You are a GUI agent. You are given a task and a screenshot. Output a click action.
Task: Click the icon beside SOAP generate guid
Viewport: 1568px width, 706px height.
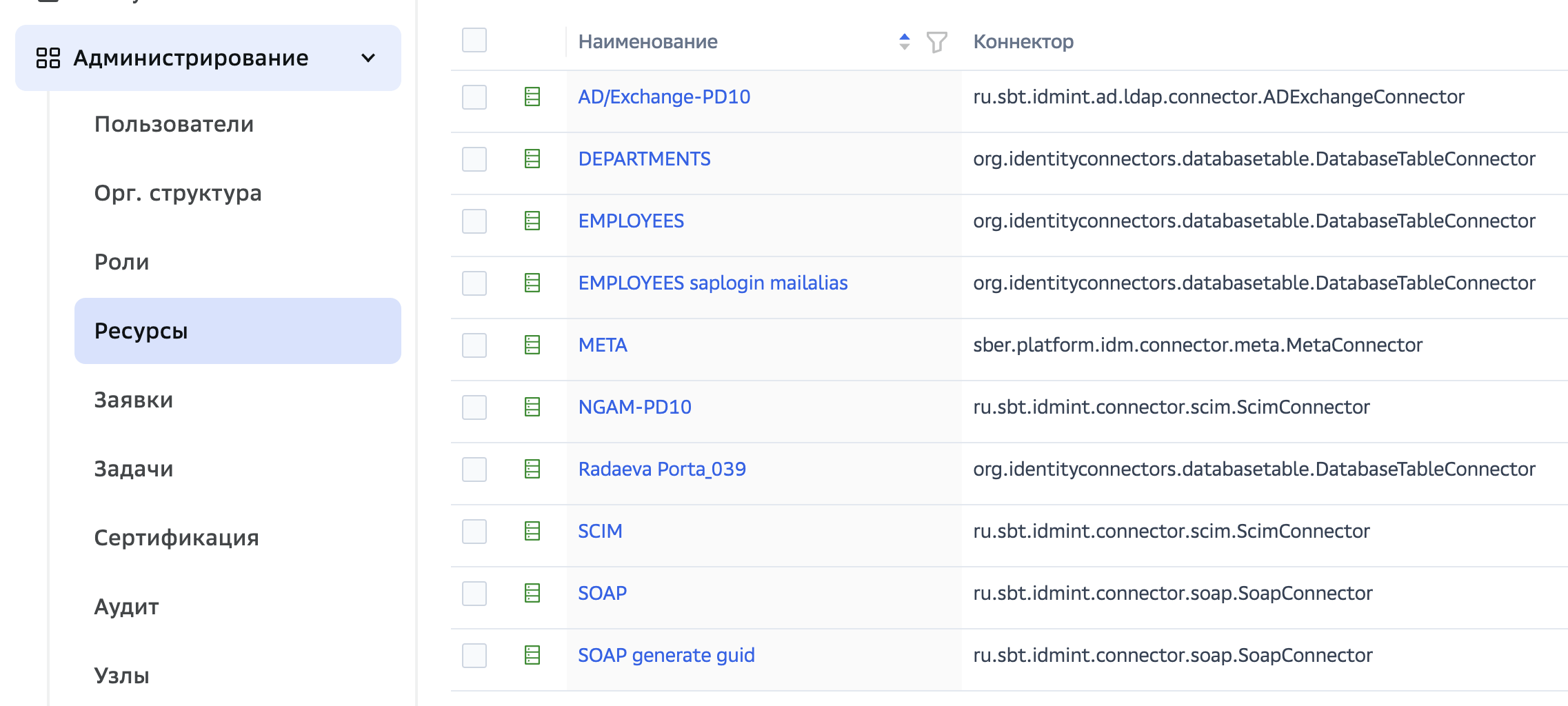pos(532,655)
